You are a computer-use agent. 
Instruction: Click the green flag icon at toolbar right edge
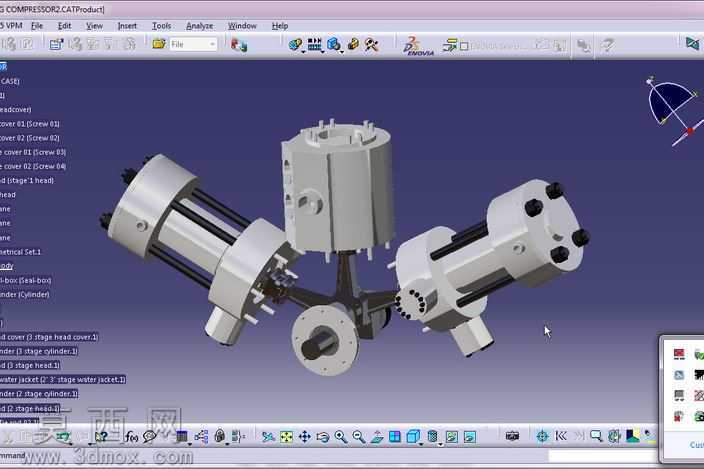(x=693, y=44)
